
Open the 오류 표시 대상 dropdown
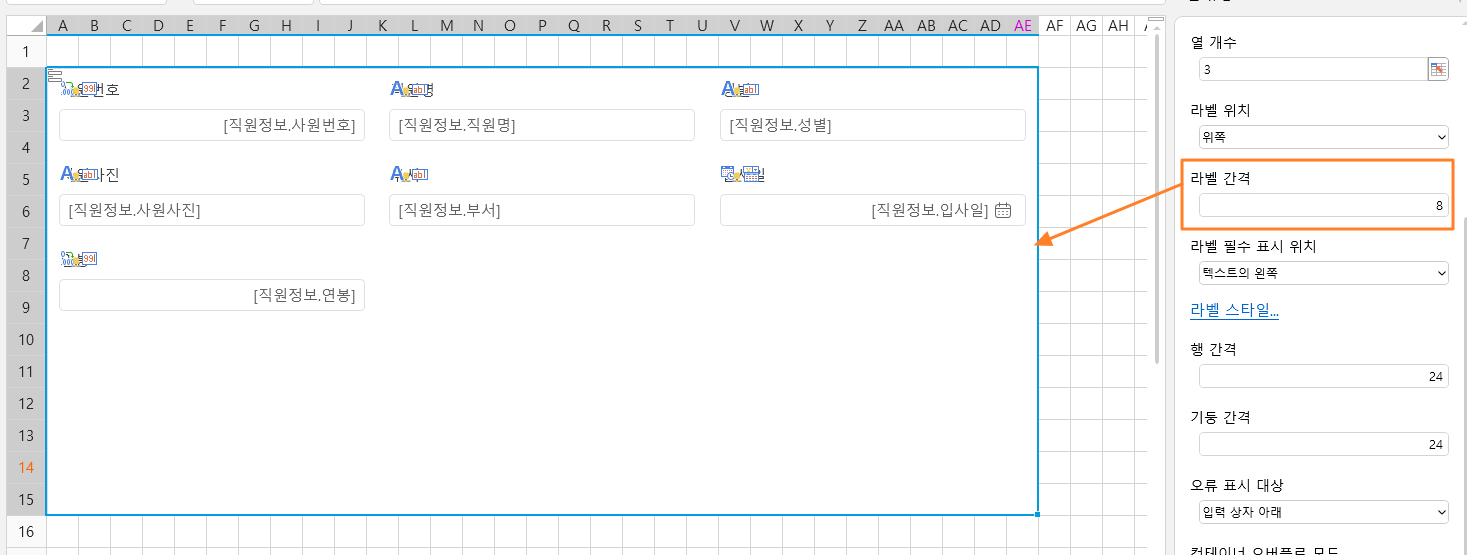1324,512
